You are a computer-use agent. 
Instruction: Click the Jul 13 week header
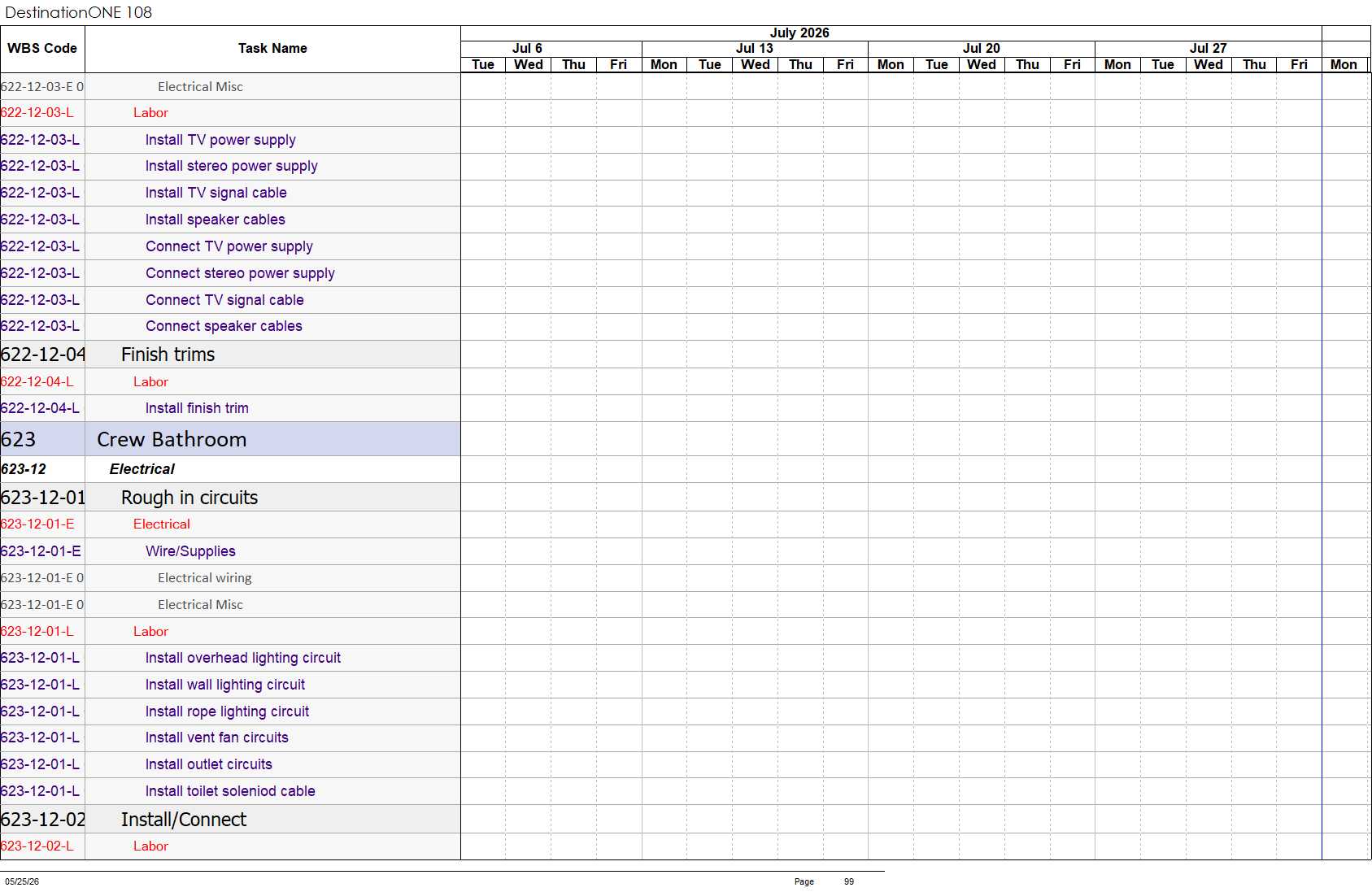point(755,49)
